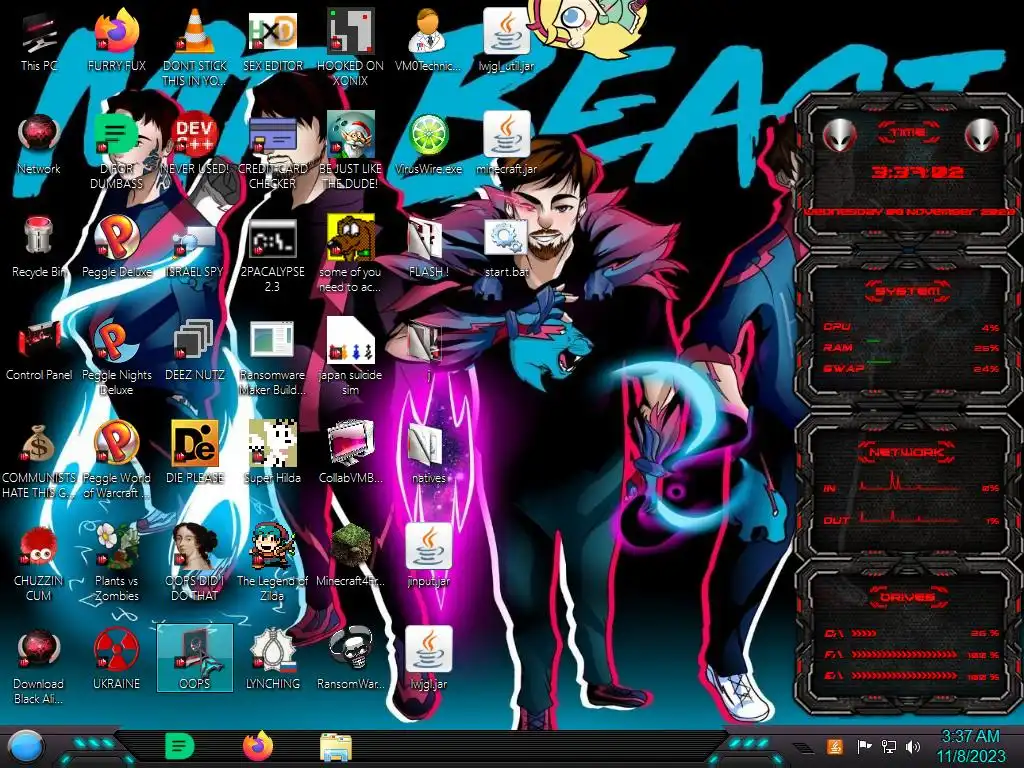Open the Super Hilda game icon
This screenshot has height=768, width=1024.
point(272,453)
